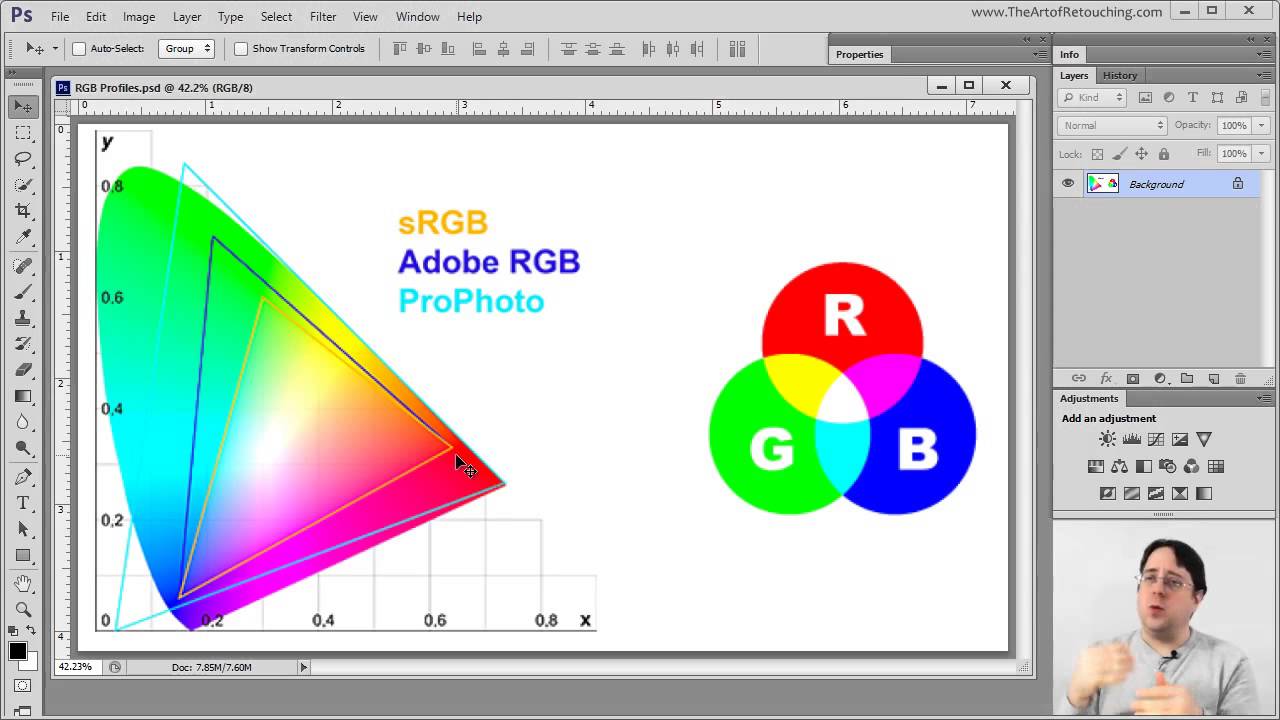Select the Quick Selection tool

23,185
